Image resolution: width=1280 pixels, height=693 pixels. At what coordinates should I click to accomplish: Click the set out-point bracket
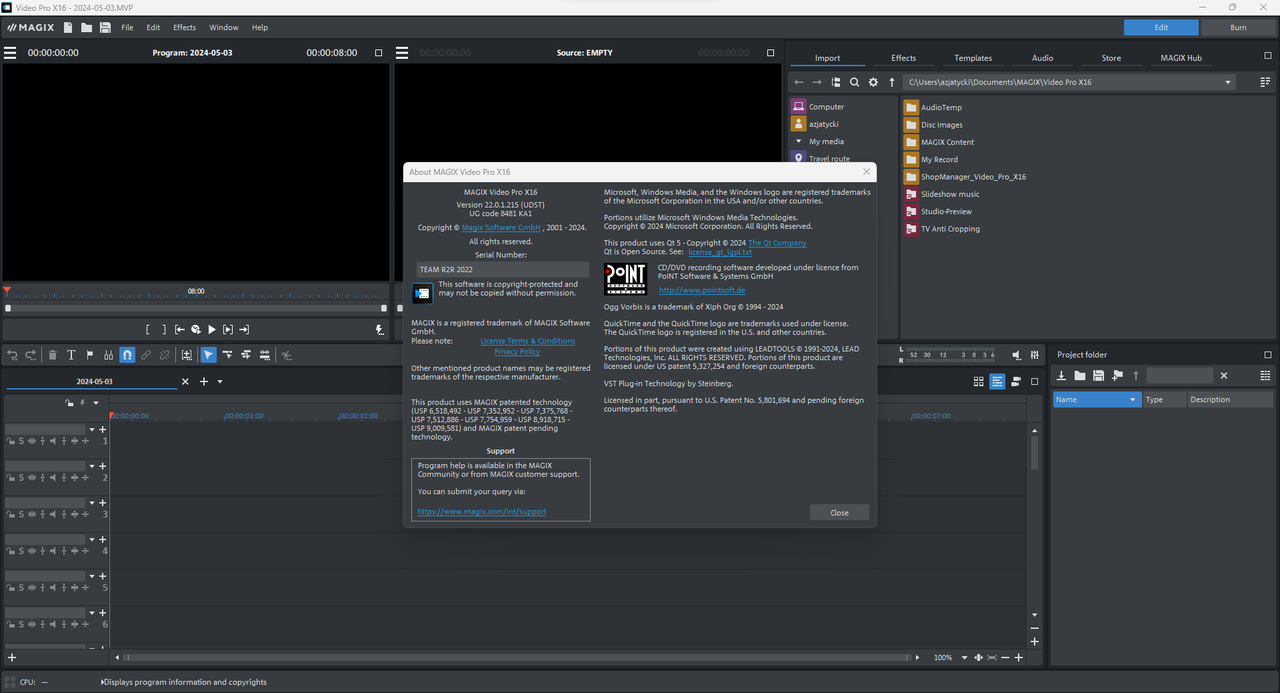163,329
